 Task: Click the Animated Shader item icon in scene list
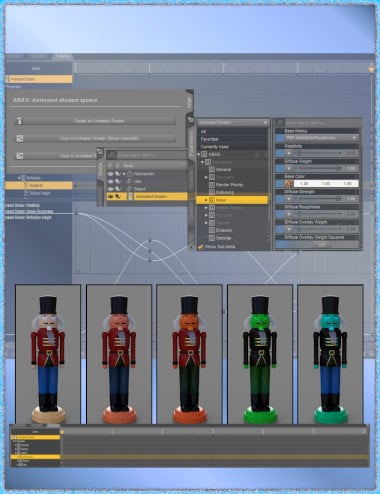pyautogui.click(x=130, y=196)
